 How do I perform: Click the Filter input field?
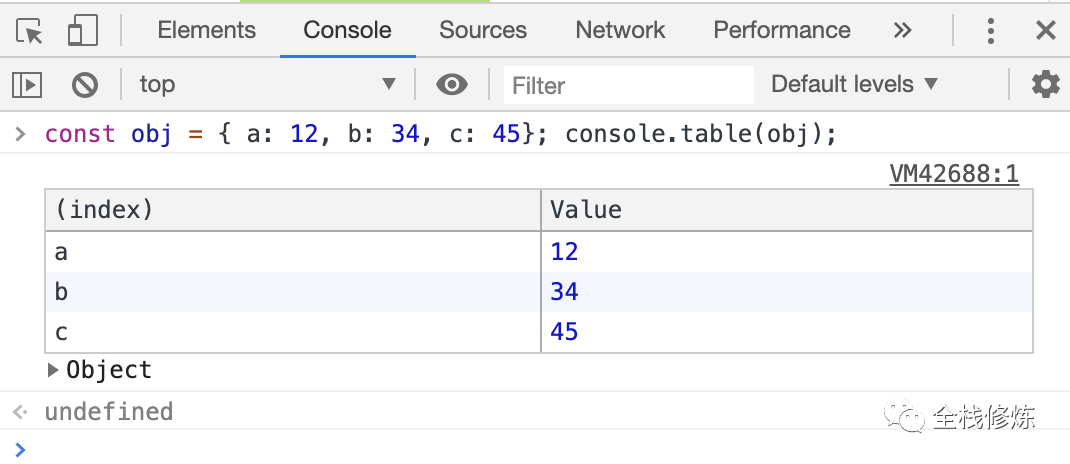click(x=628, y=86)
